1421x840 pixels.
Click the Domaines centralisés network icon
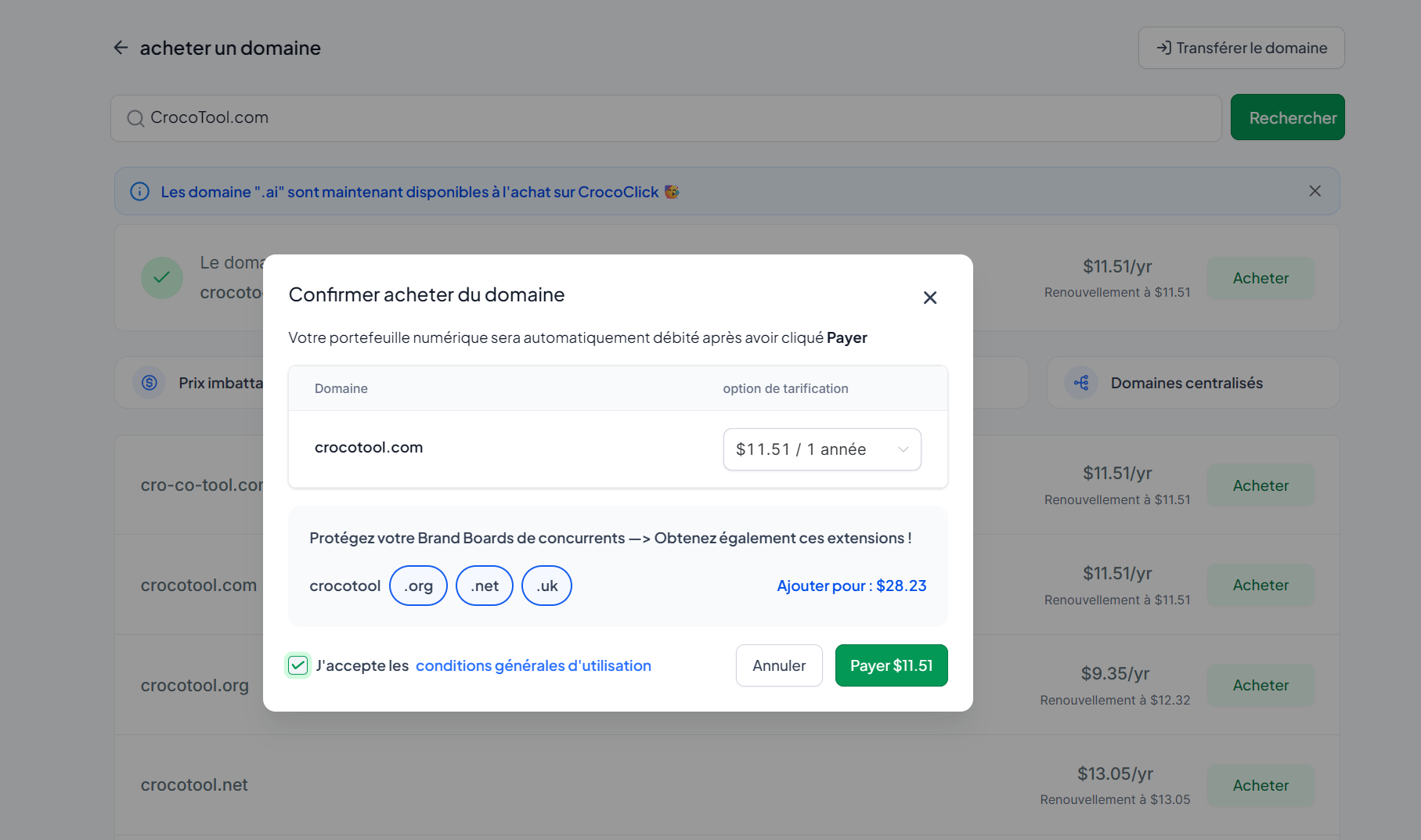(x=1081, y=383)
